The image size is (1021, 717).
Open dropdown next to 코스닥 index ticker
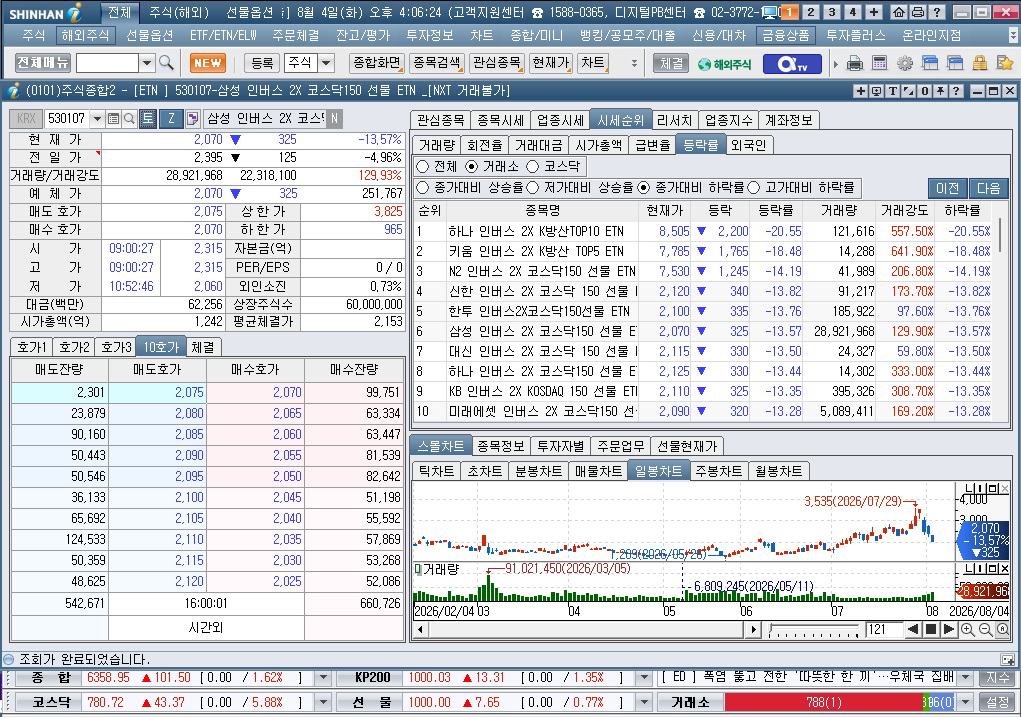[323, 702]
